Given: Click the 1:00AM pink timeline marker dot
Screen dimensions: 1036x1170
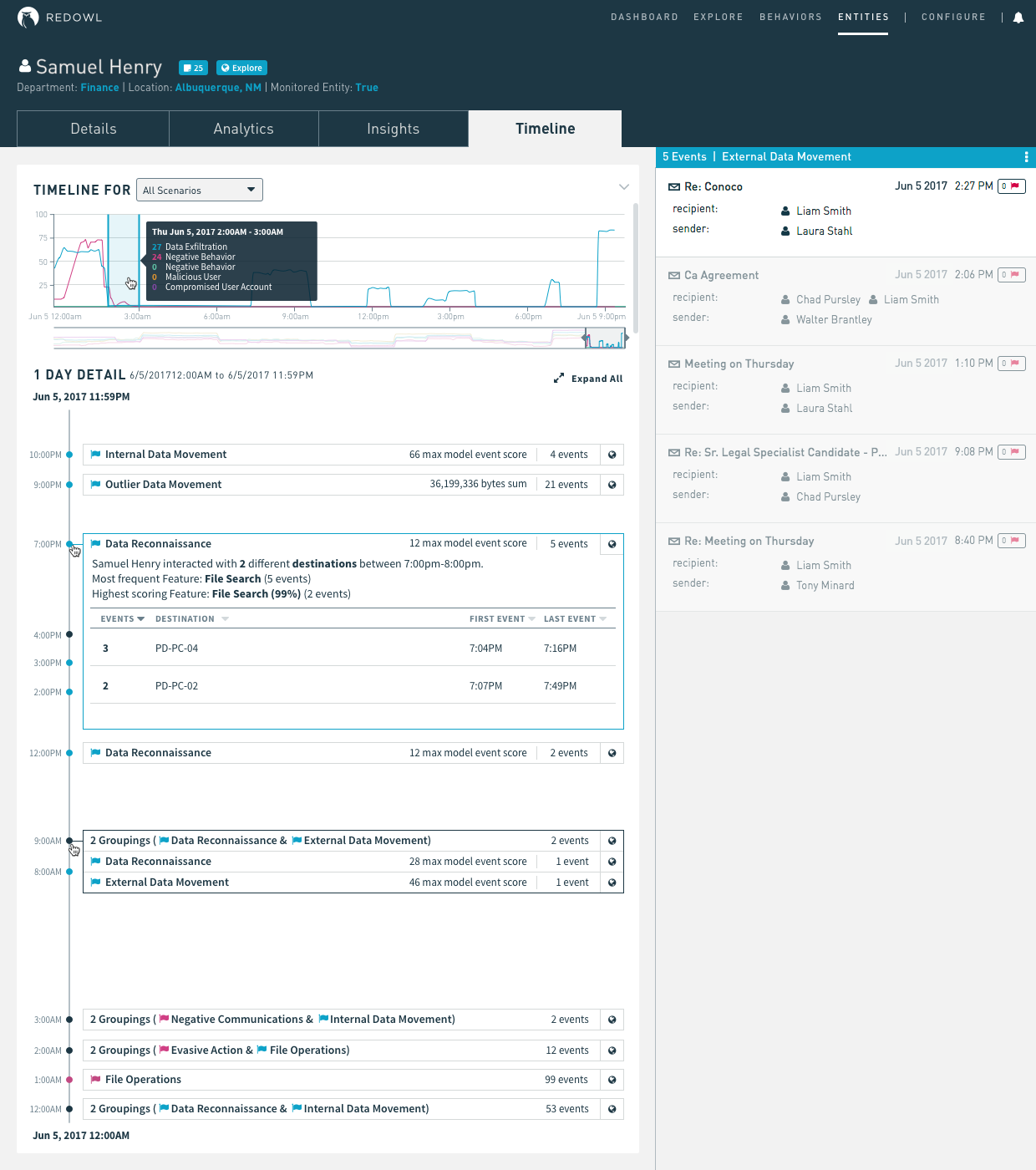Looking at the screenshot, I should pyautogui.click(x=69, y=1080).
